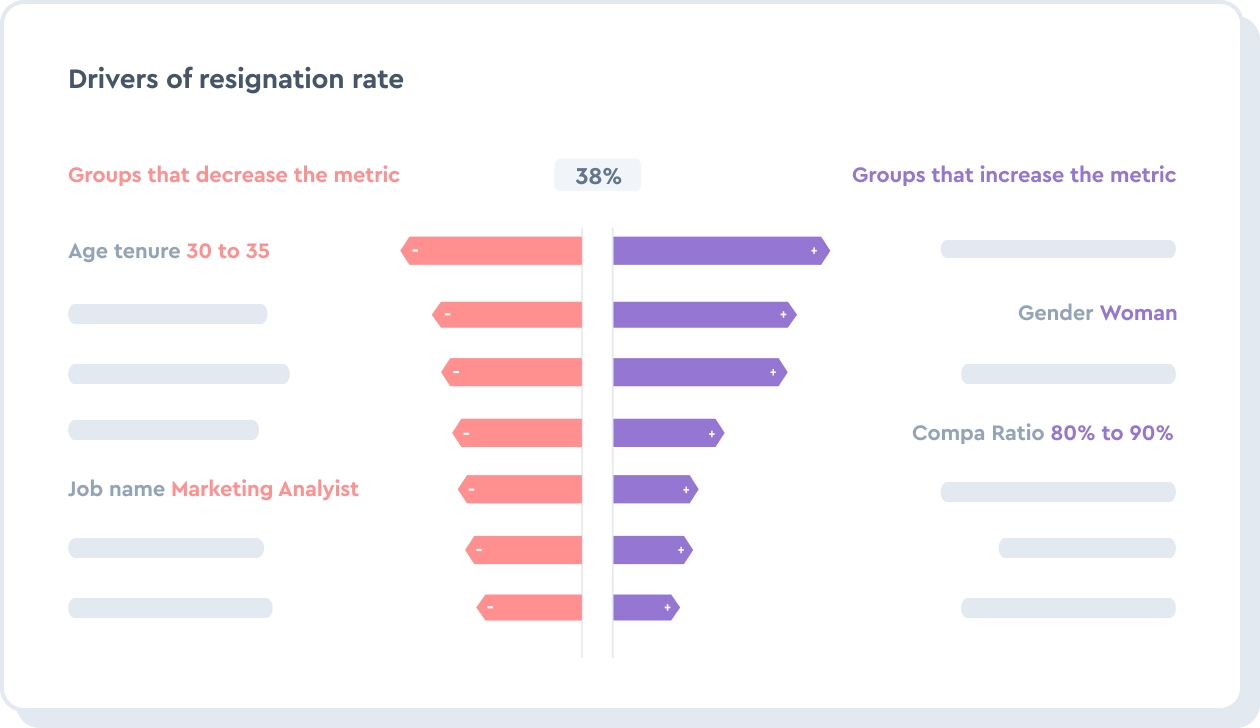Select the 38% metric badge
This screenshot has width=1260, height=728.
click(598, 176)
